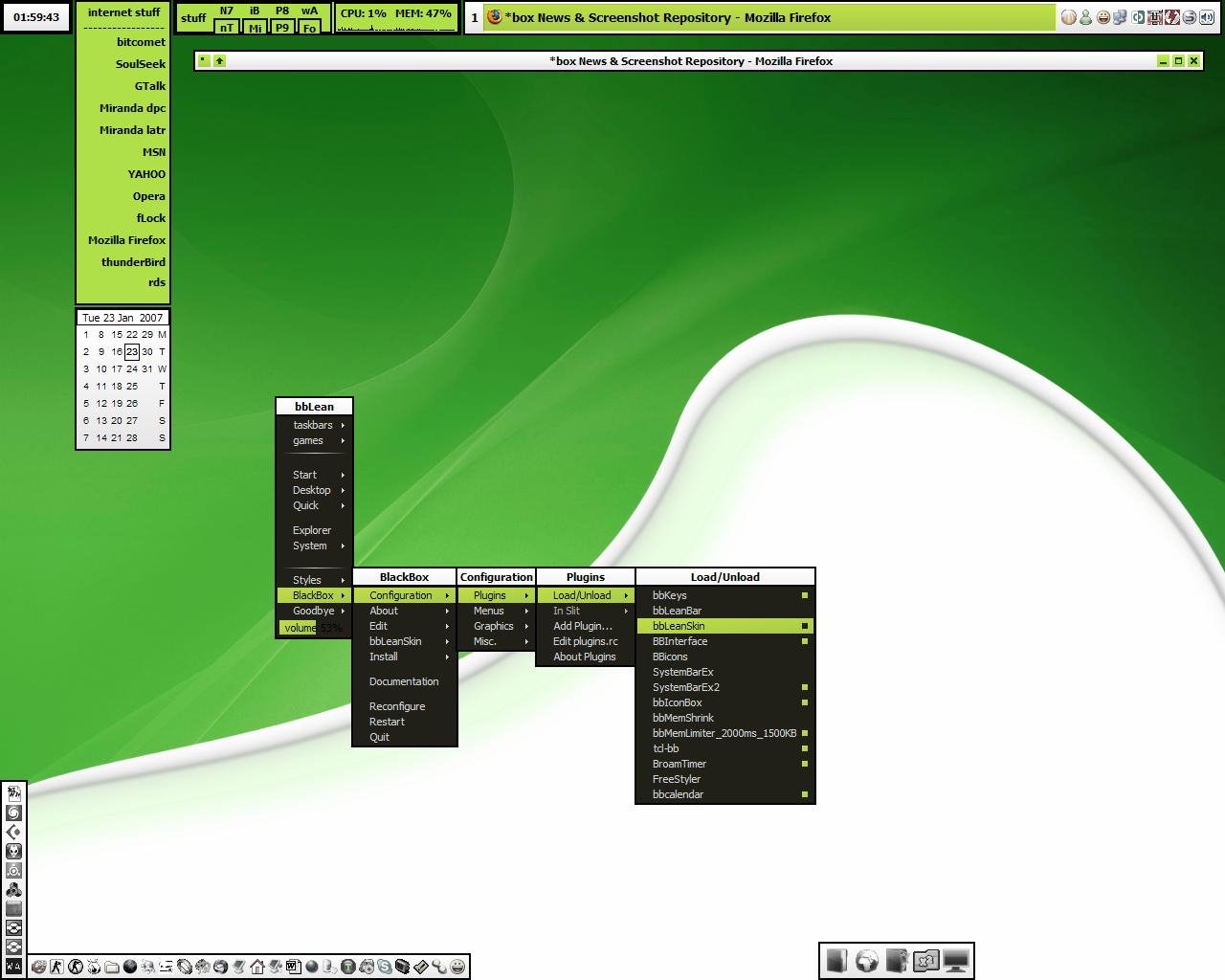The image size is (1225, 980).
Task: Enable the BBicons plugin
Action: point(725,657)
